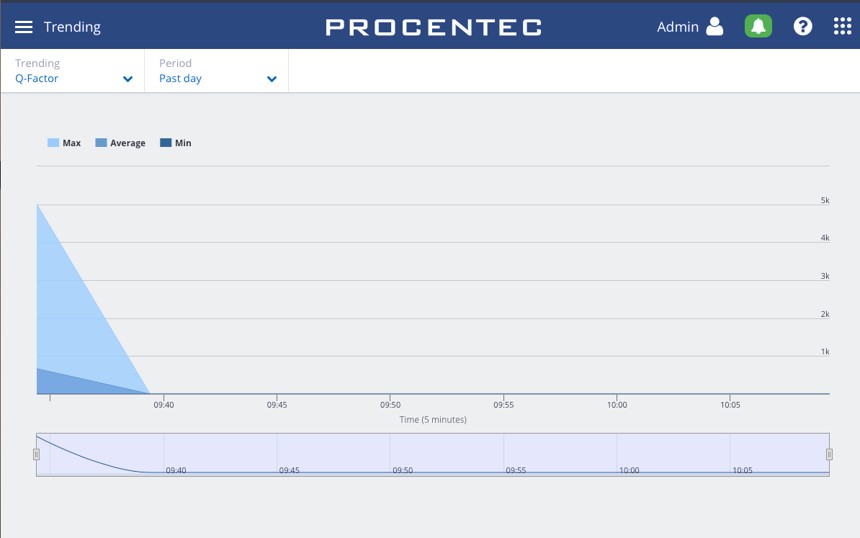Toggle the Max series in legend
This screenshot has width=860, height=538.
tap(64, 143)
